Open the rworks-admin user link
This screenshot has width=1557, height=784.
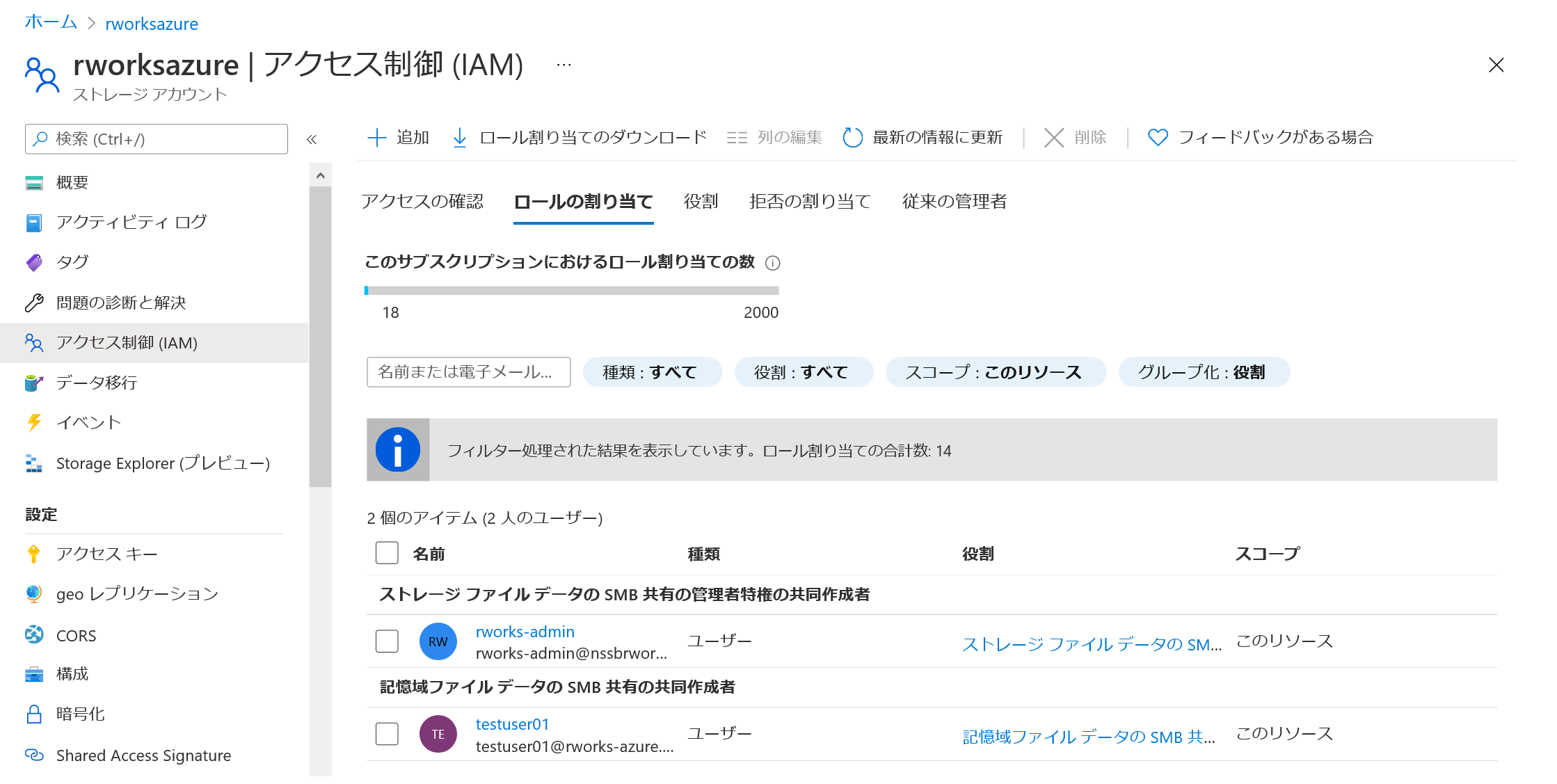(x=525, y=632)
